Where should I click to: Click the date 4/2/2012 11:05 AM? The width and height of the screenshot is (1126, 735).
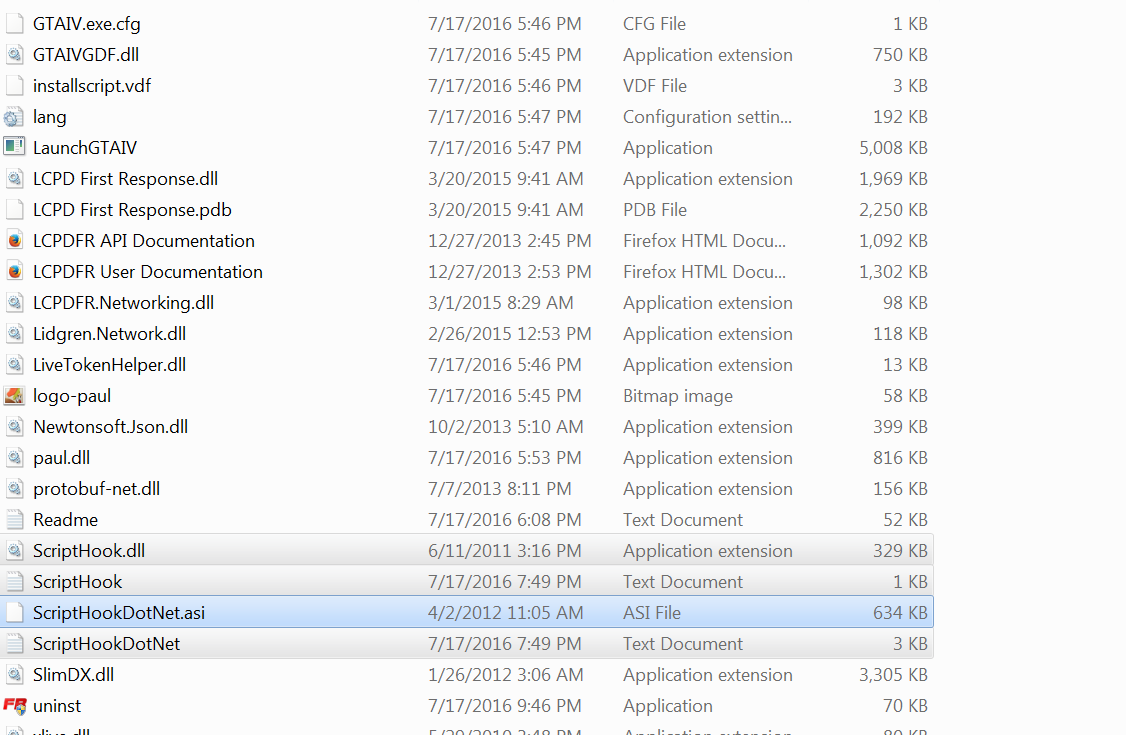[504, 613]
